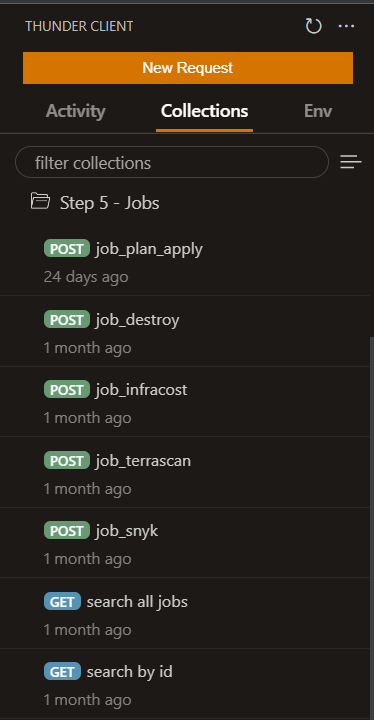Image resolution: width=374 pixels, height=720 pixels.
Task: Click the POST badge beside job_destroy
Action: click(x=67, y=320)
